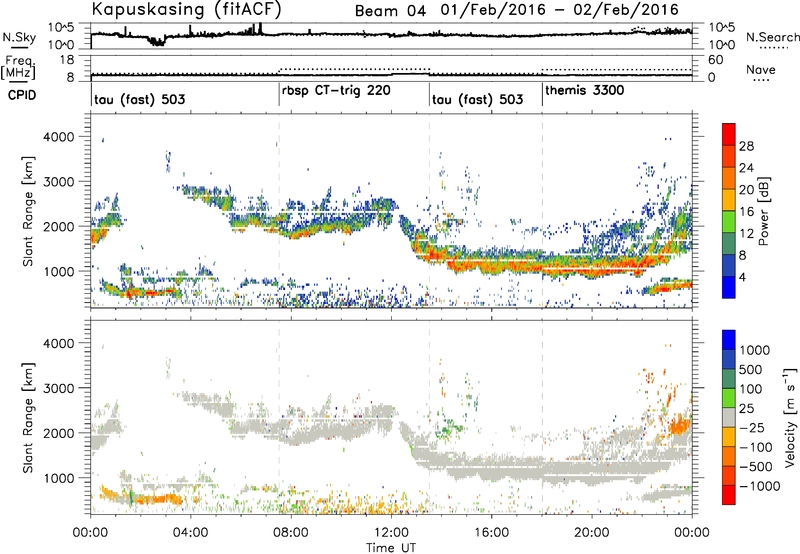Click the 'Power [dB]' colorbar title
The width and height of the screenshot is (800, 554).
(764, 211)
